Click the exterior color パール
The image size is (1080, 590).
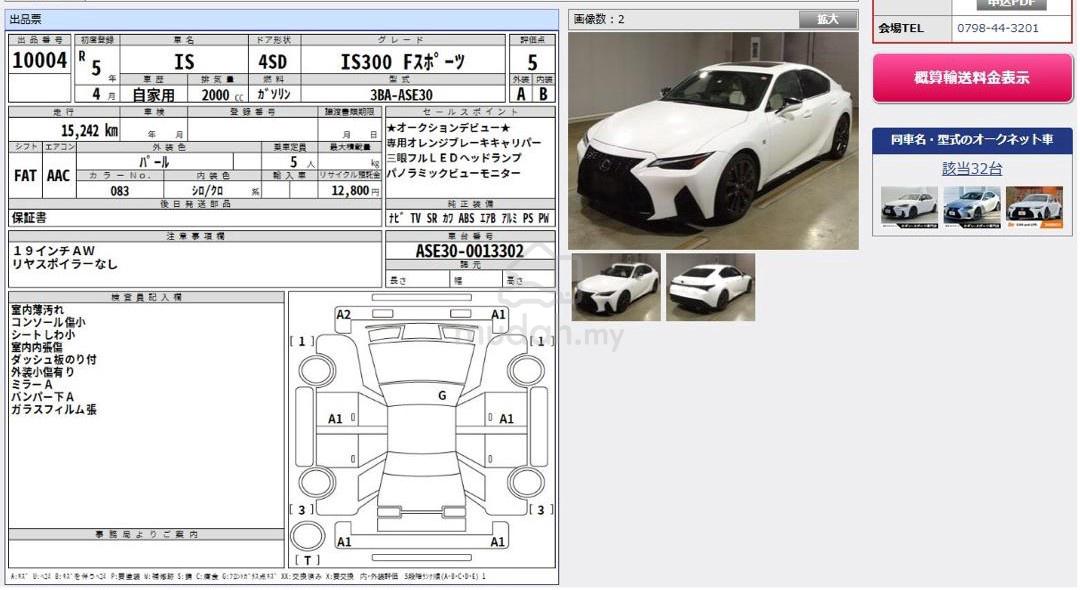(x=154, y=162)
